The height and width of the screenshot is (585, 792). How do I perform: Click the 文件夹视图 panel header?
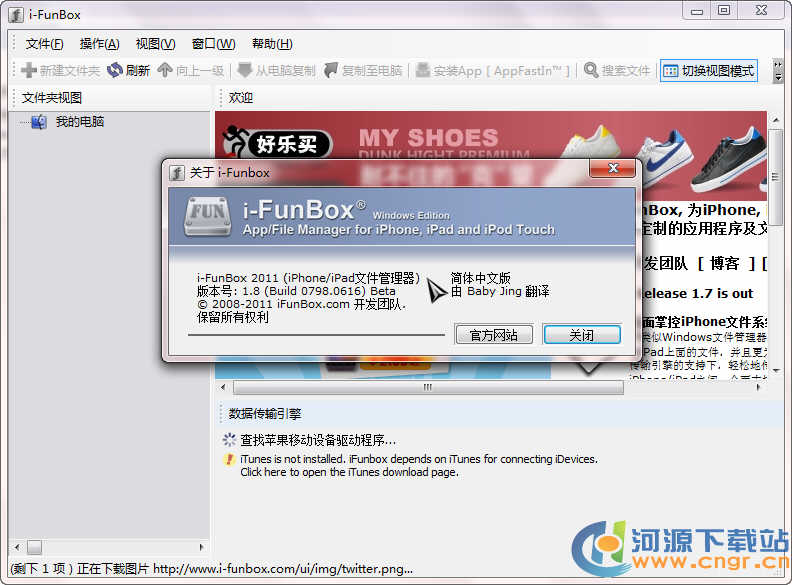52,98
